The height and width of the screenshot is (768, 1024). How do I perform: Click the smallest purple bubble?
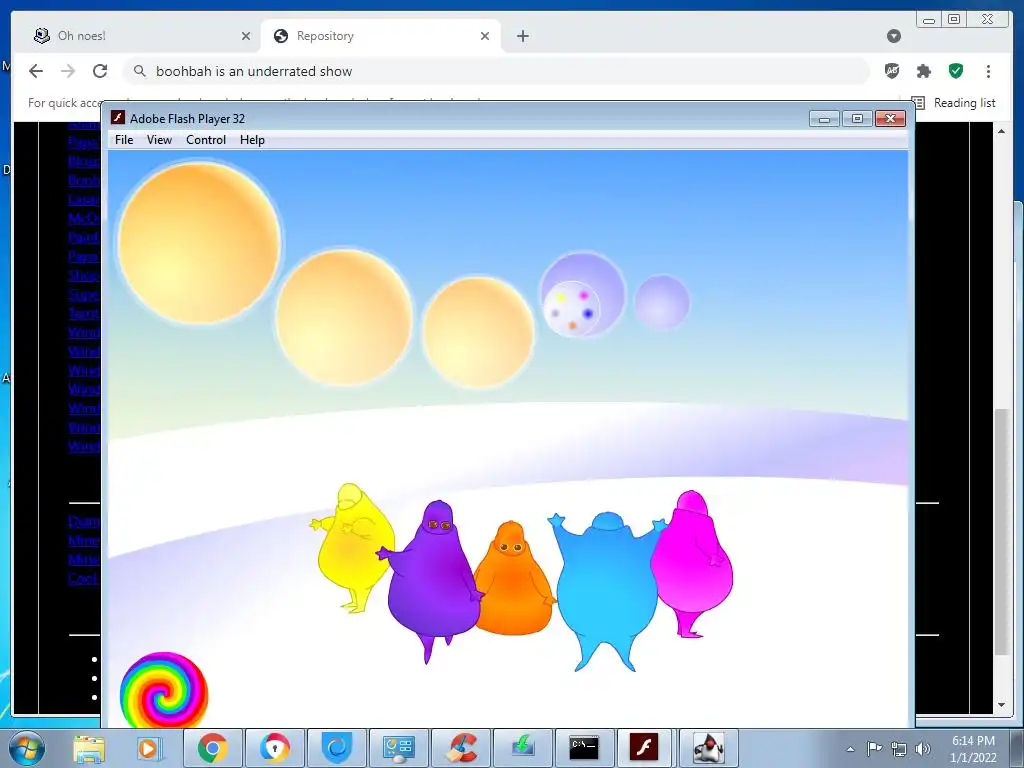pos(662,302)
